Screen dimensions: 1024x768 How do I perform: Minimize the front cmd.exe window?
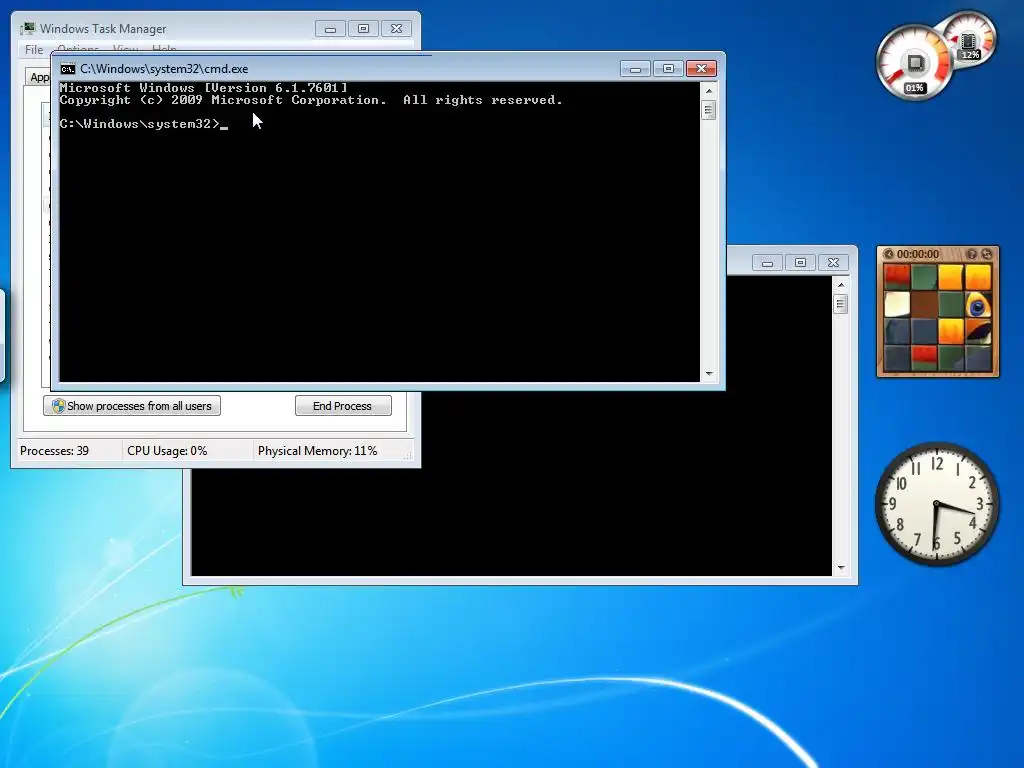(635, 69)
